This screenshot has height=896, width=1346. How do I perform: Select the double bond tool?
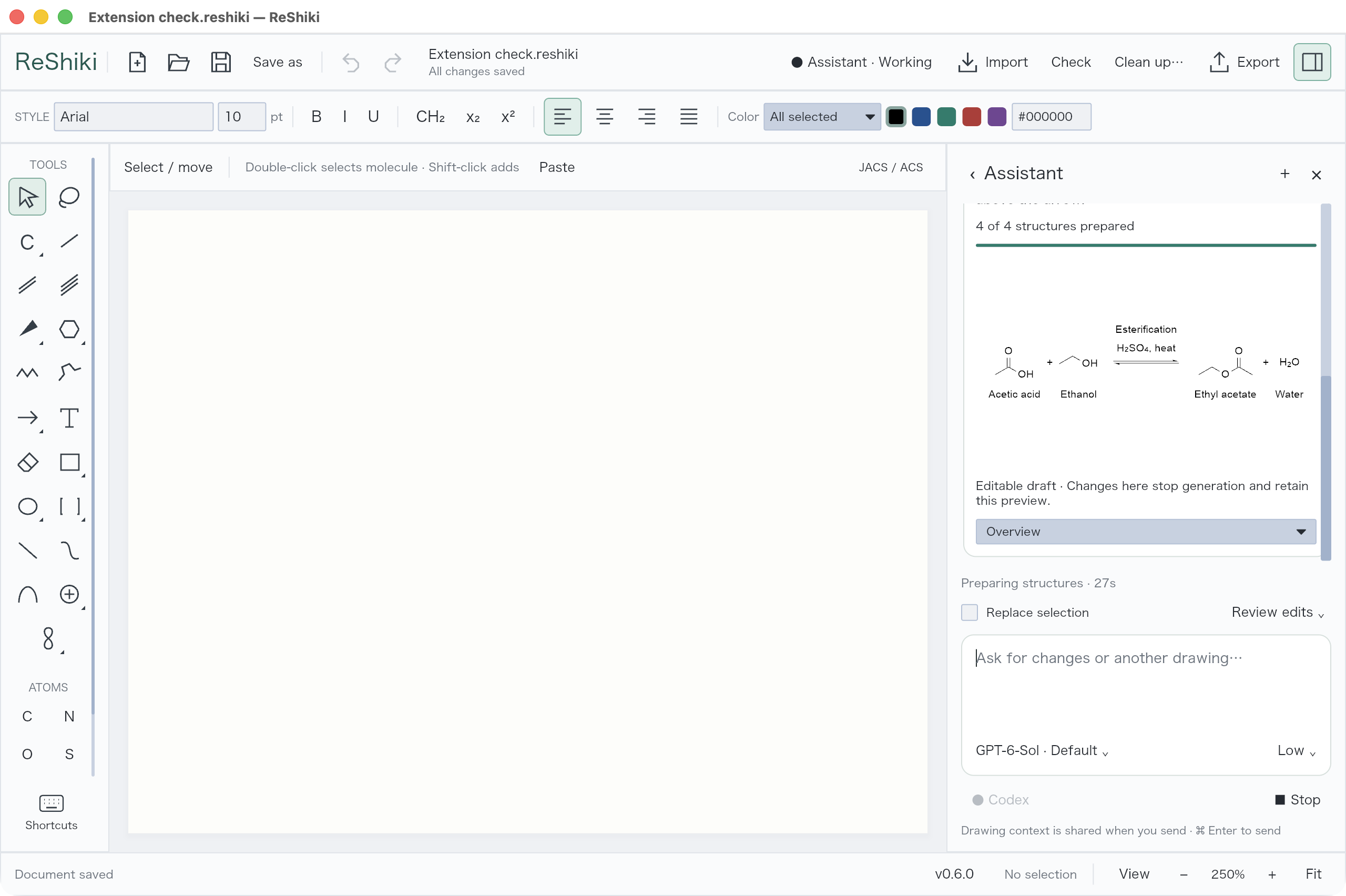coord(27,284)
